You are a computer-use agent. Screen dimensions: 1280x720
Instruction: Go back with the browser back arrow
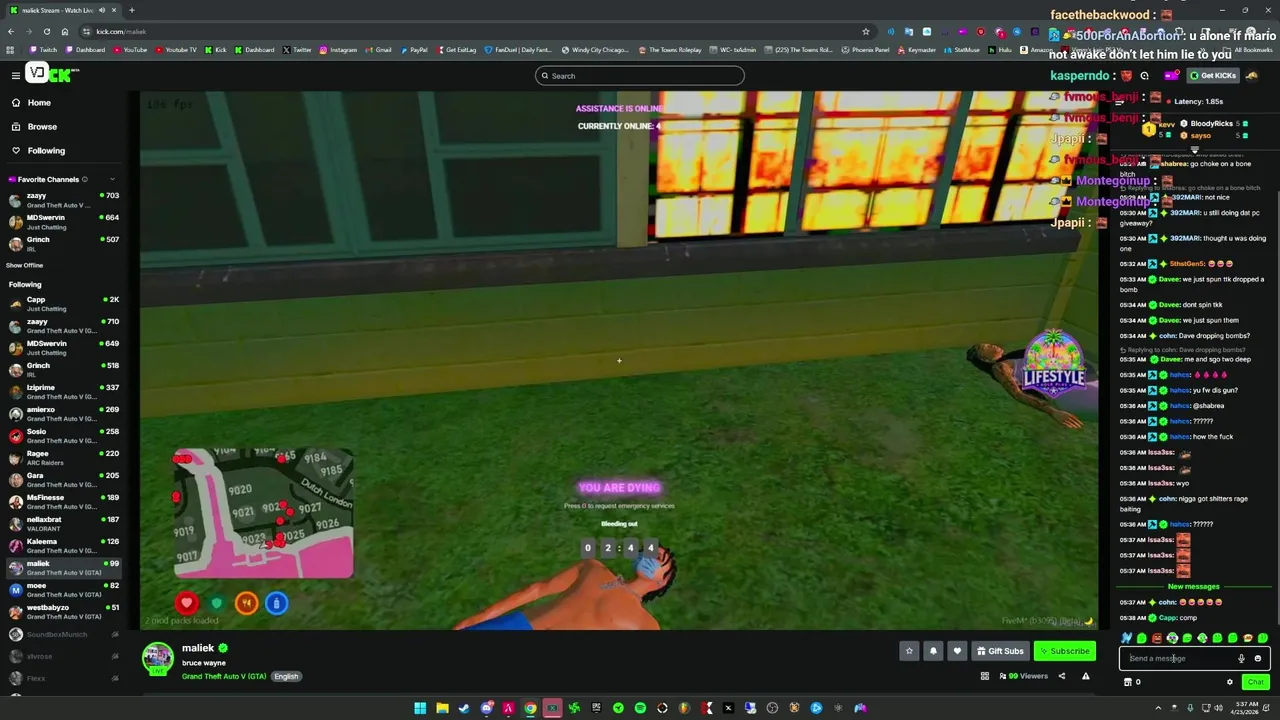click(10, 31)
